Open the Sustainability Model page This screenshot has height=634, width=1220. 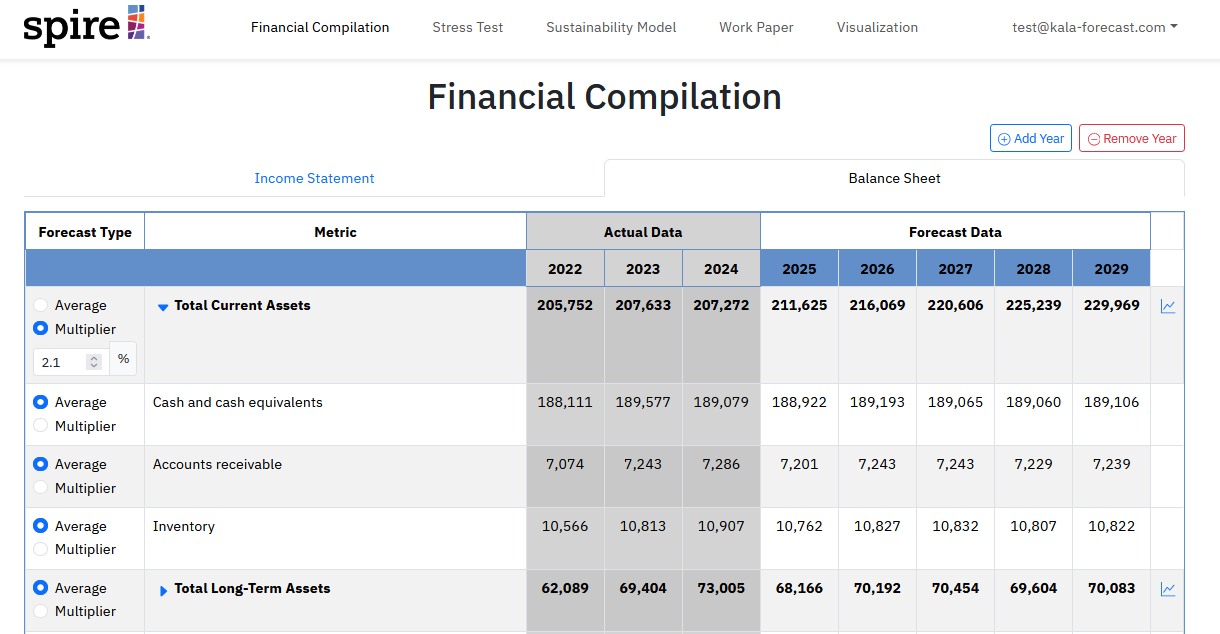pyautogui.click(x=611, y=27)
